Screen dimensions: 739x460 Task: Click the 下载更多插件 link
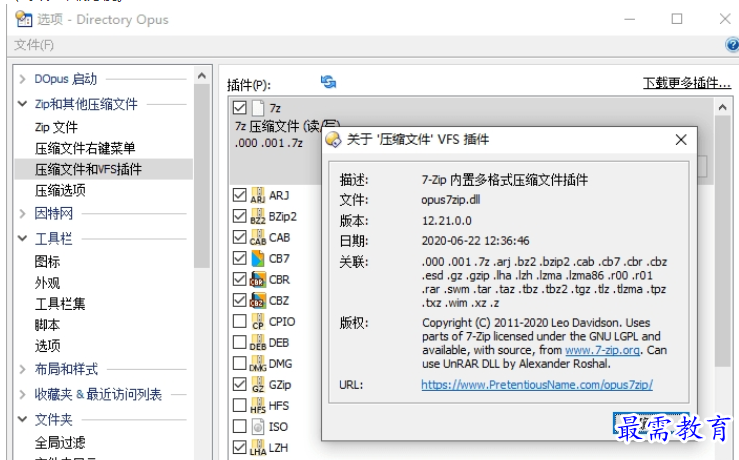[x=687, y=83]
